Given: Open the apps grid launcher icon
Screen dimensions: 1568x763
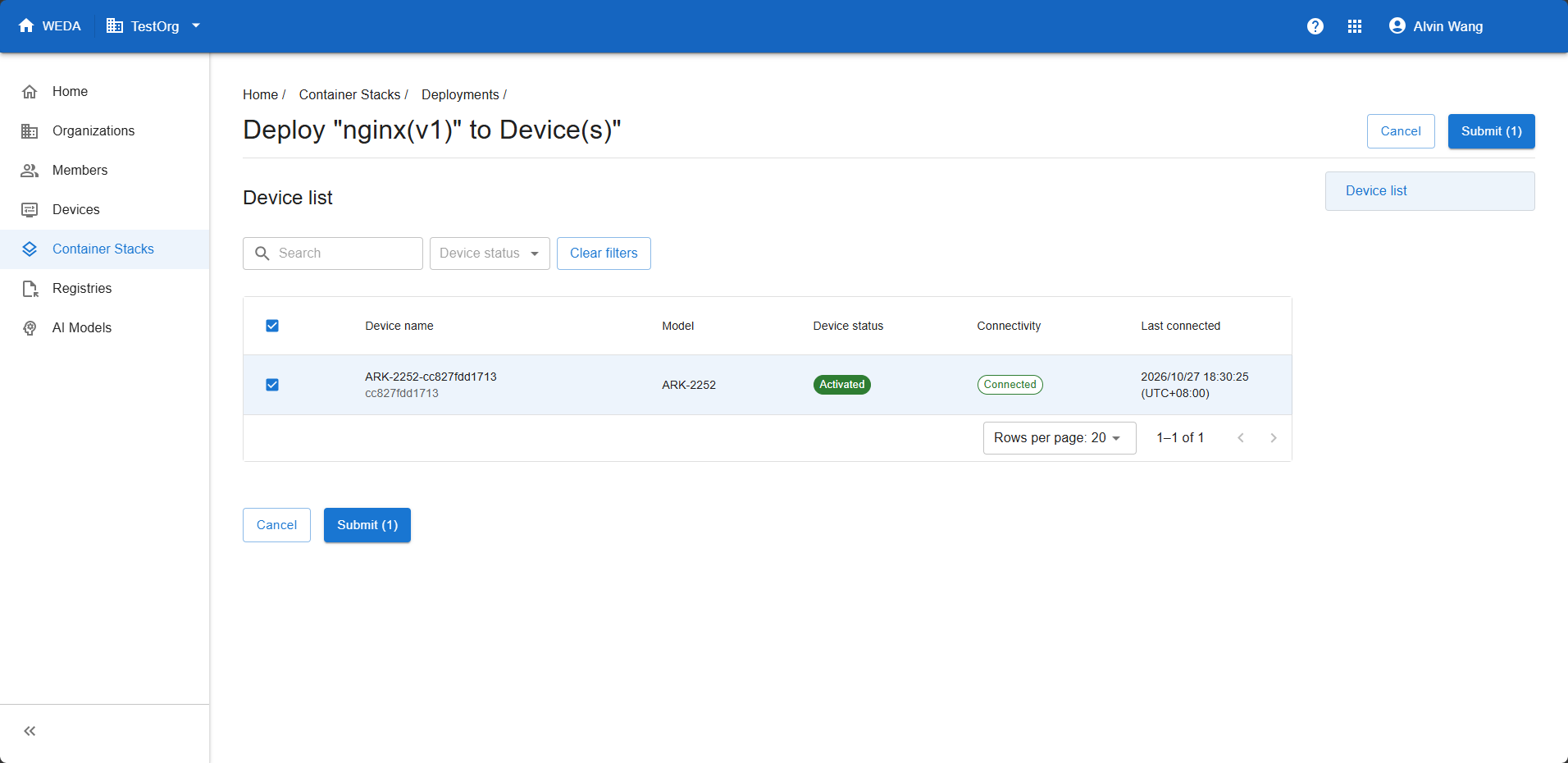Looking at the screenshot, I should [x=1355, y=26].
